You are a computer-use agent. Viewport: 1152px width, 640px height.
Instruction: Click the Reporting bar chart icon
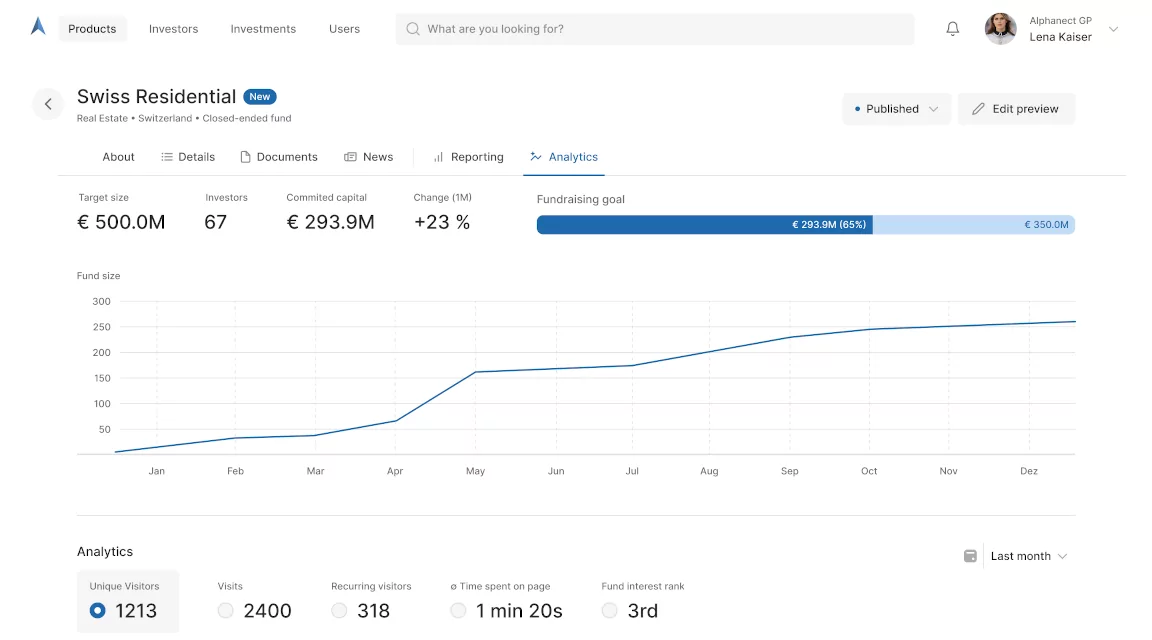[439, 157]
